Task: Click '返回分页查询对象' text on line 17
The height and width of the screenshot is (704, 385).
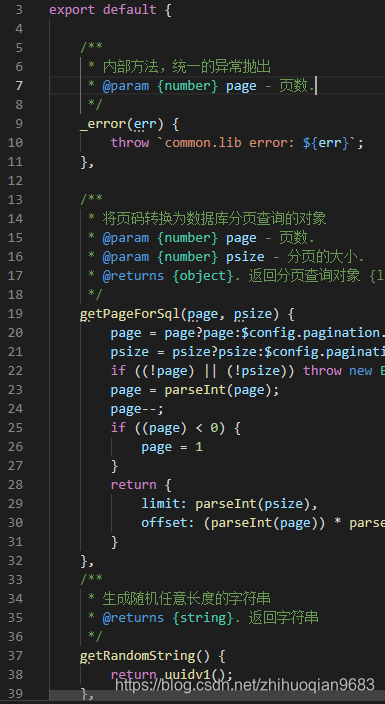Action: click(x=304, y=275)
